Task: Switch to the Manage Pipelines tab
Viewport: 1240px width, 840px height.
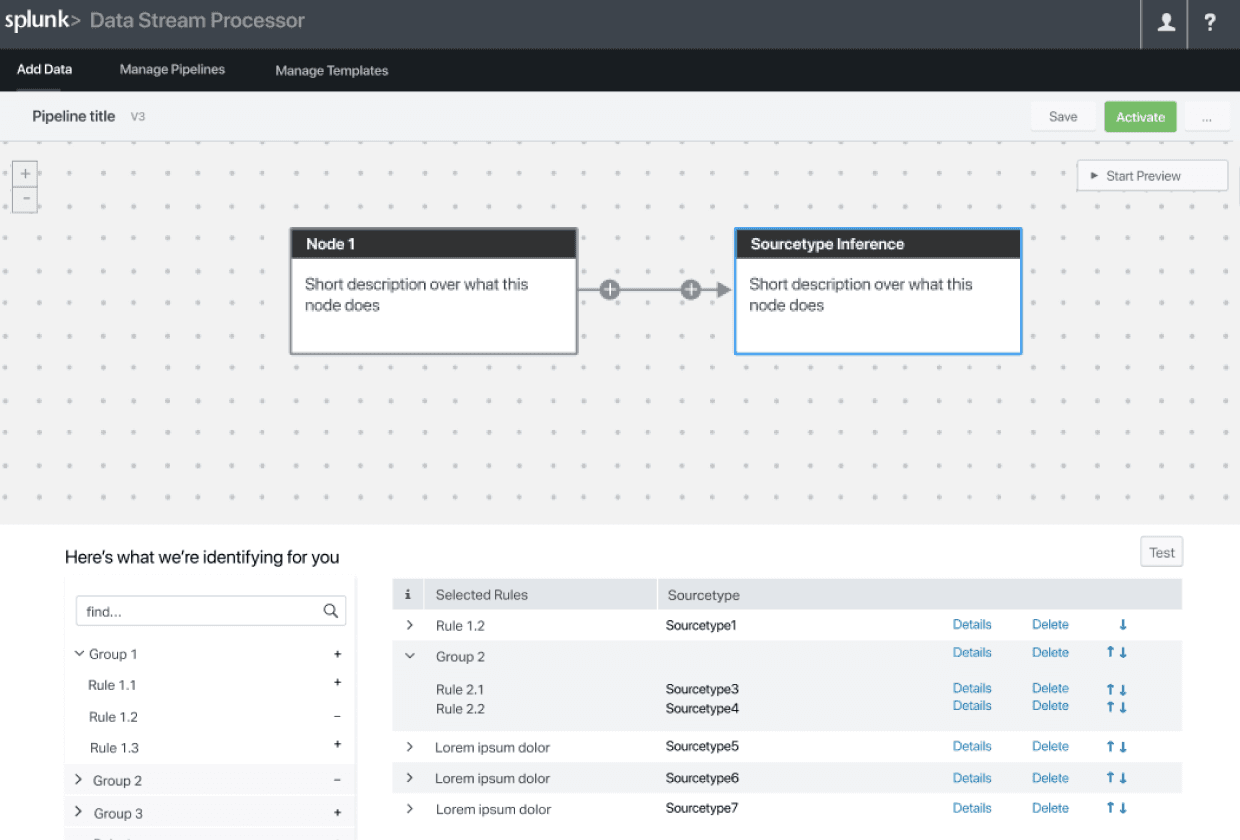Action: (x=172, y=70)
